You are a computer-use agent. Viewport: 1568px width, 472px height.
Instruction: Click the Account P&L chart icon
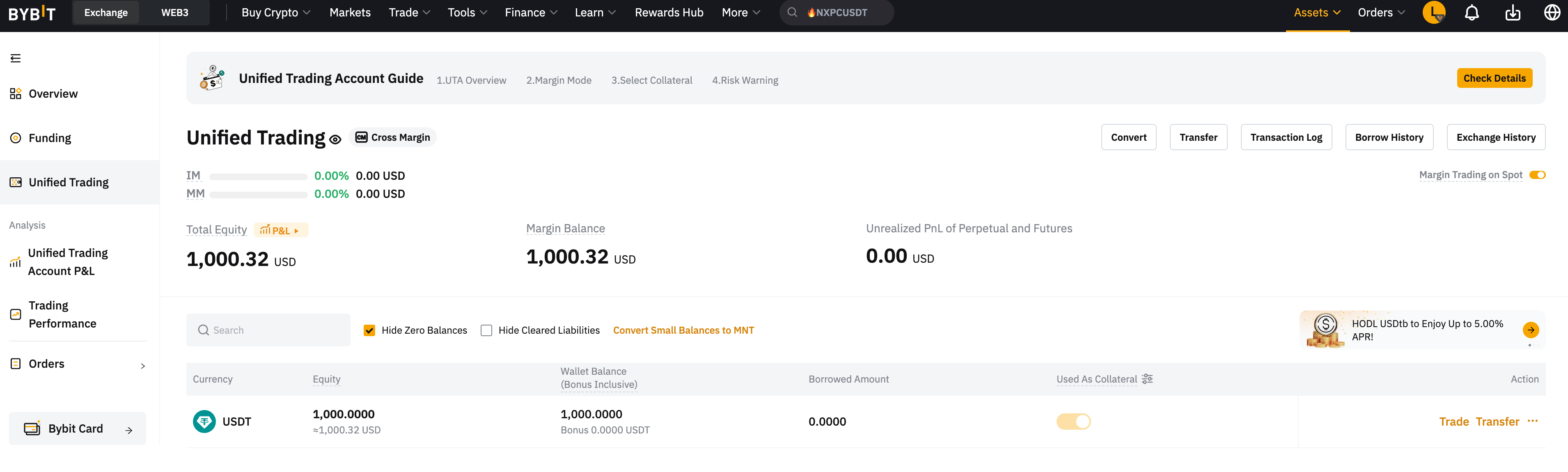tap(15, 263)
